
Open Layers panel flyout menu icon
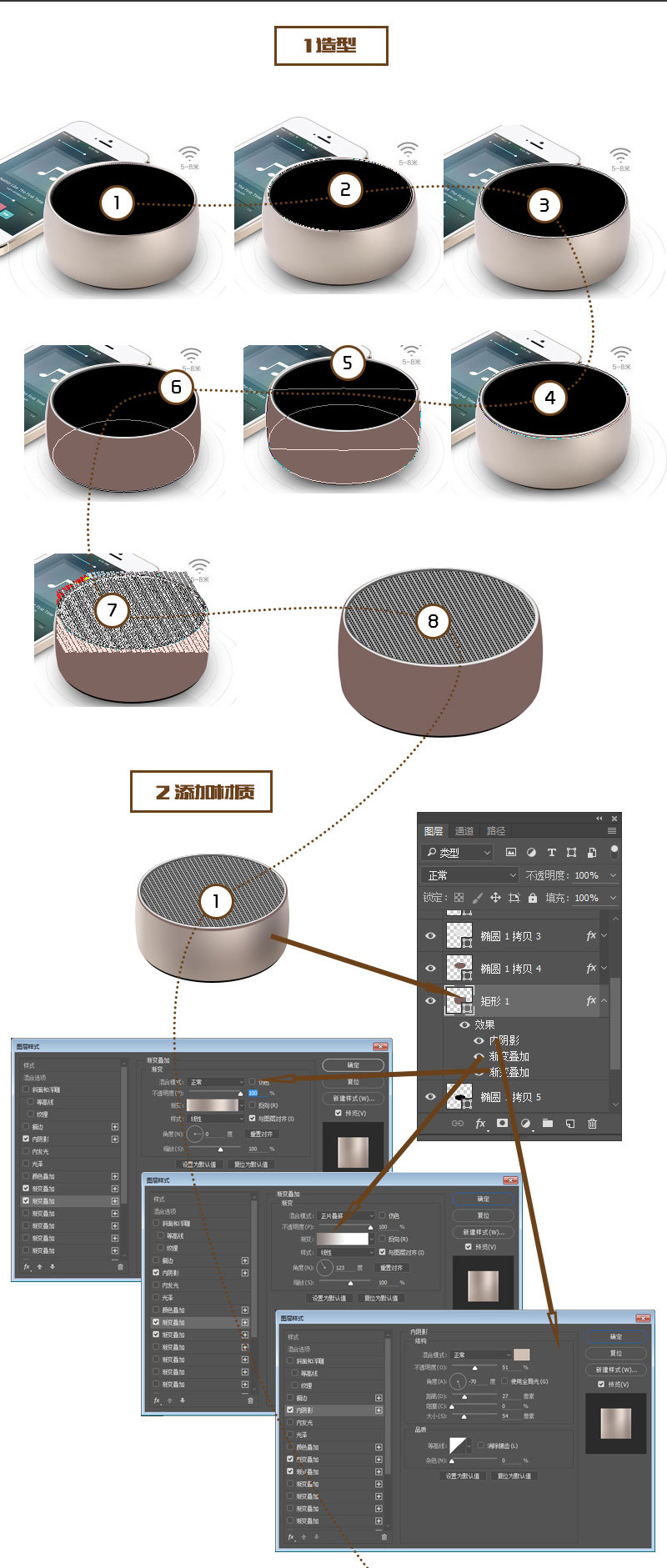pos(612,830)
